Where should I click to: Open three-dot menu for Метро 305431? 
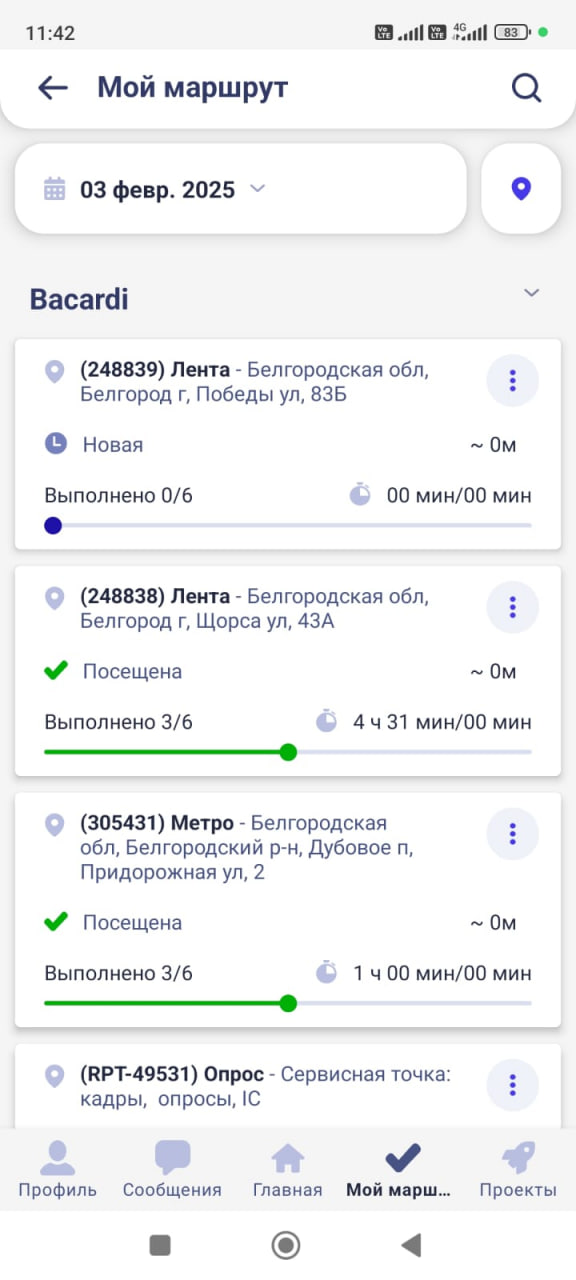(x=512, y=833)
